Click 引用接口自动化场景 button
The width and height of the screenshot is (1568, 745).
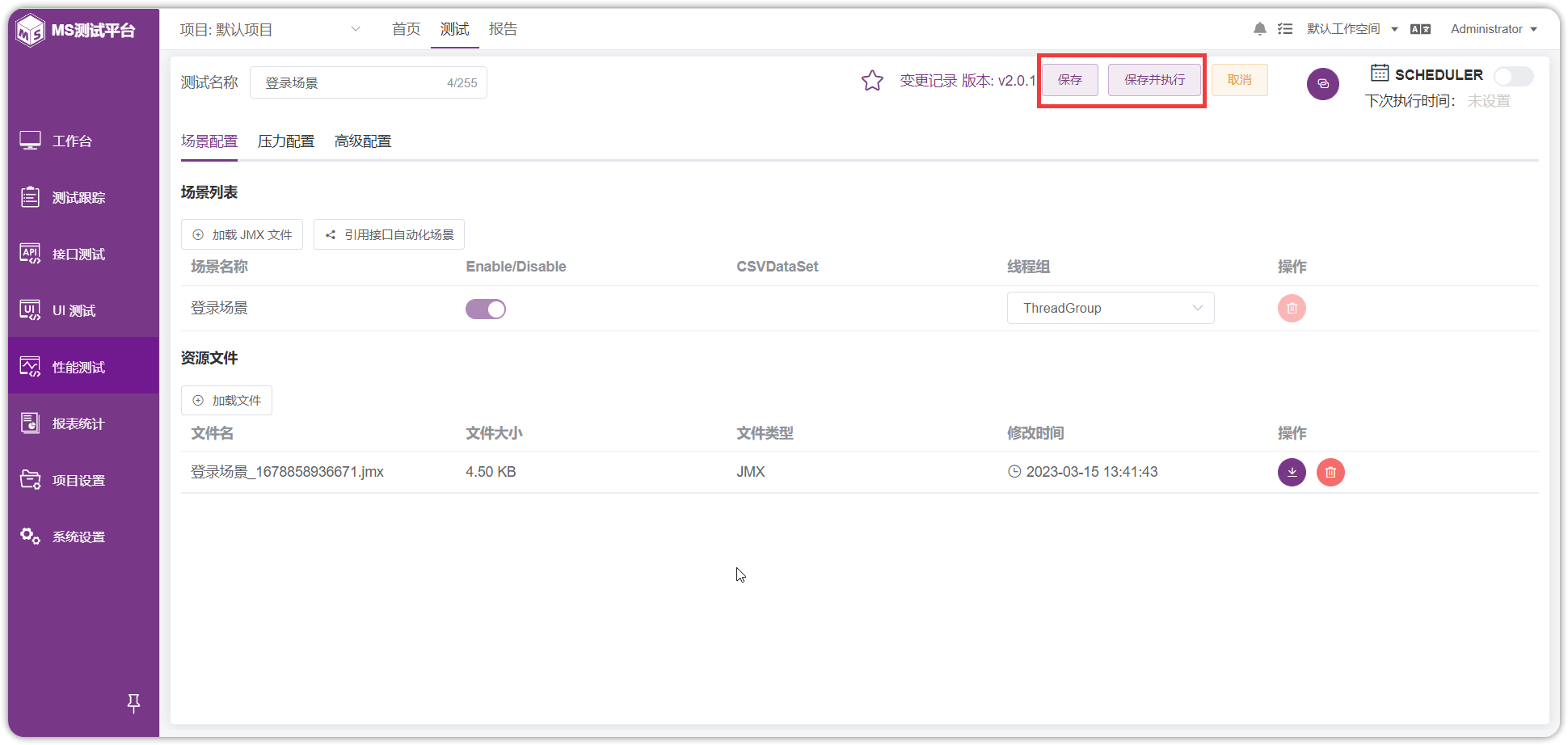point(389,234)
